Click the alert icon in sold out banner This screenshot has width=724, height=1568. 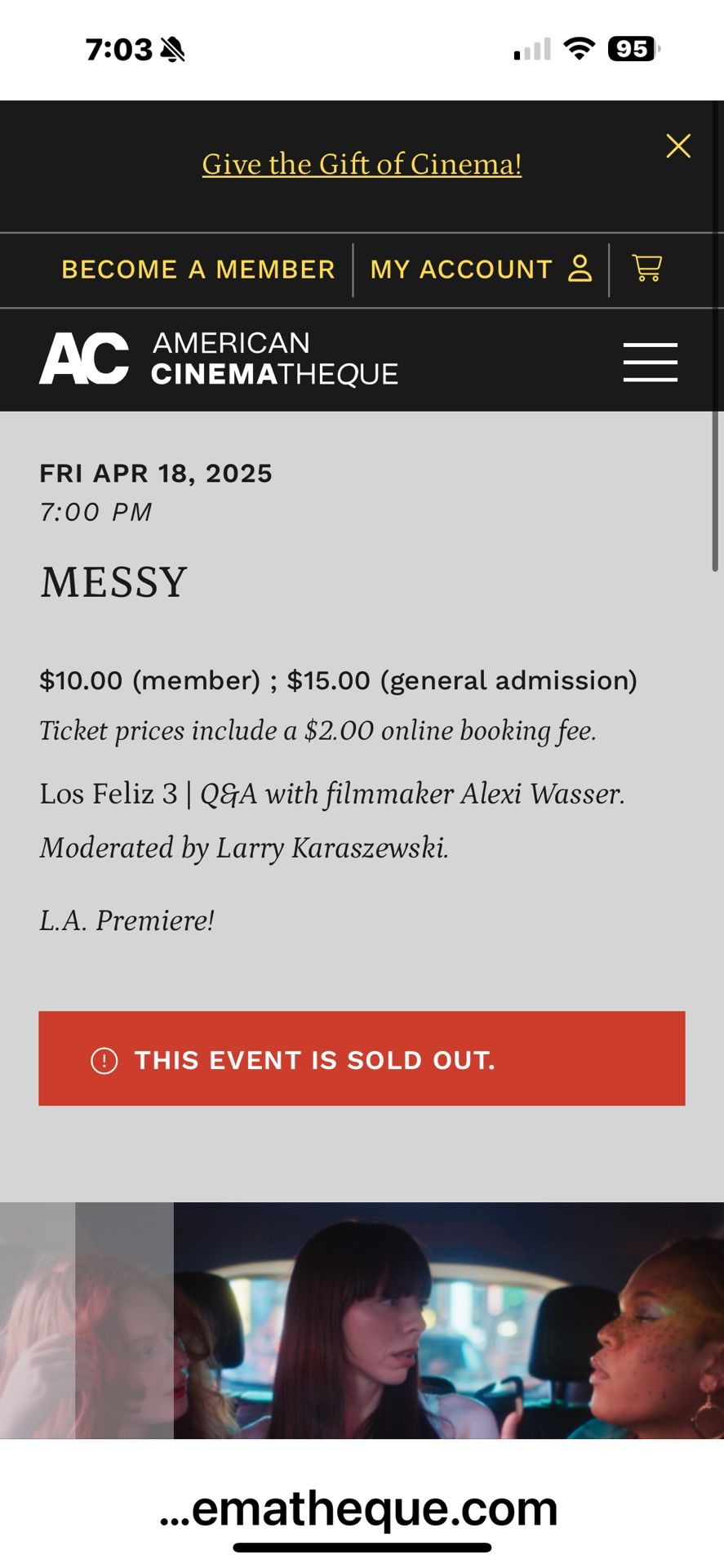104,1059
